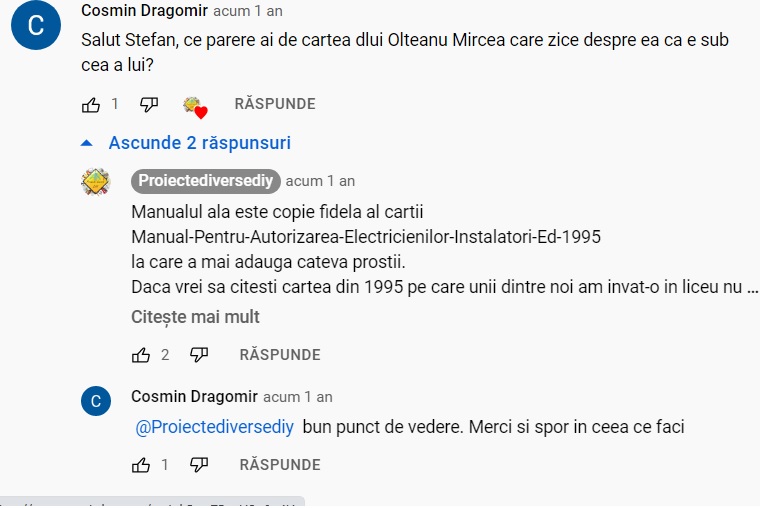The image size is (760, 508).
Task: Dislike Cosmin Dragomir's top comment
Action: 149,104
